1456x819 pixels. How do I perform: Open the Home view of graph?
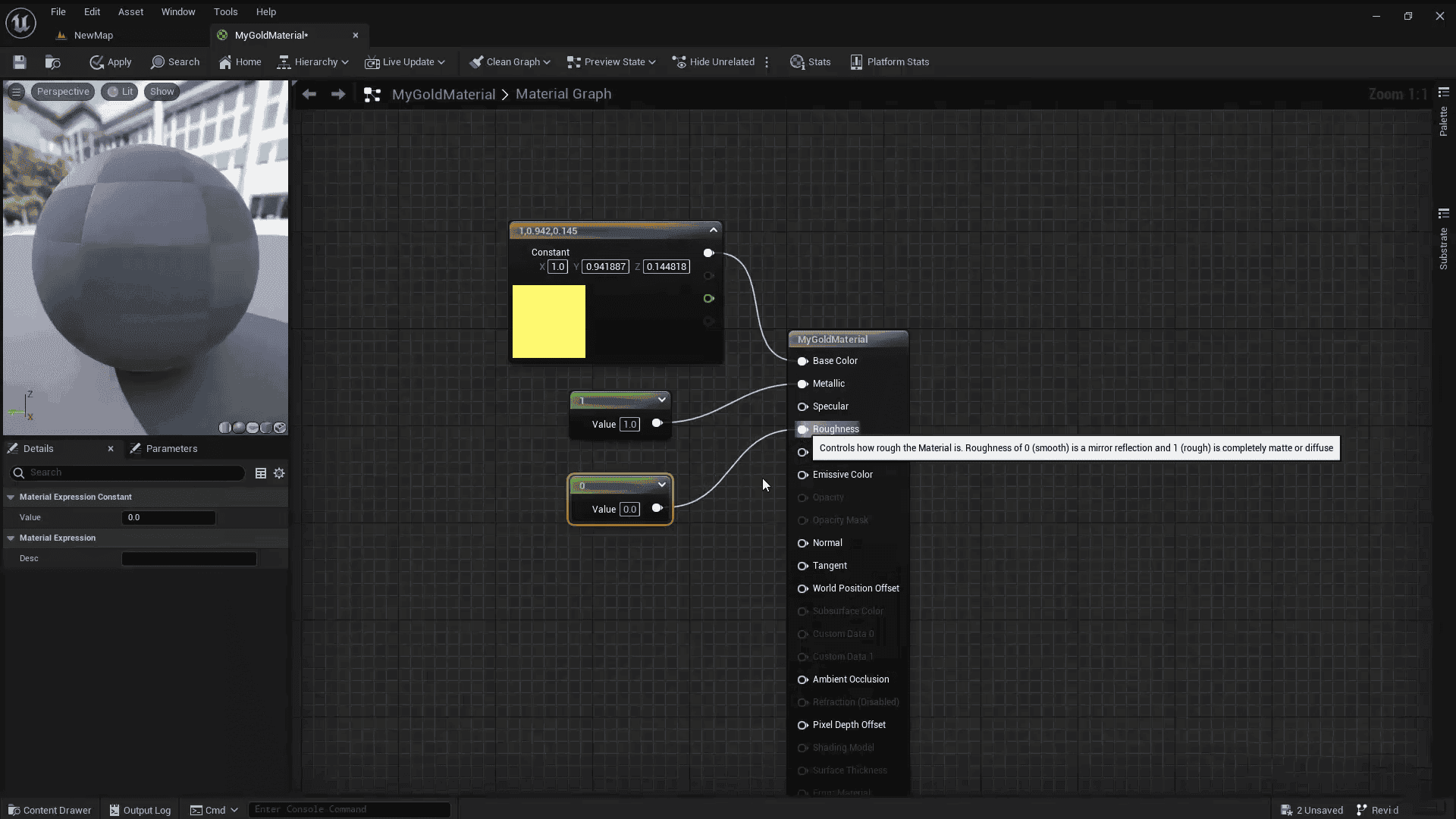click(x=240, y=62)
